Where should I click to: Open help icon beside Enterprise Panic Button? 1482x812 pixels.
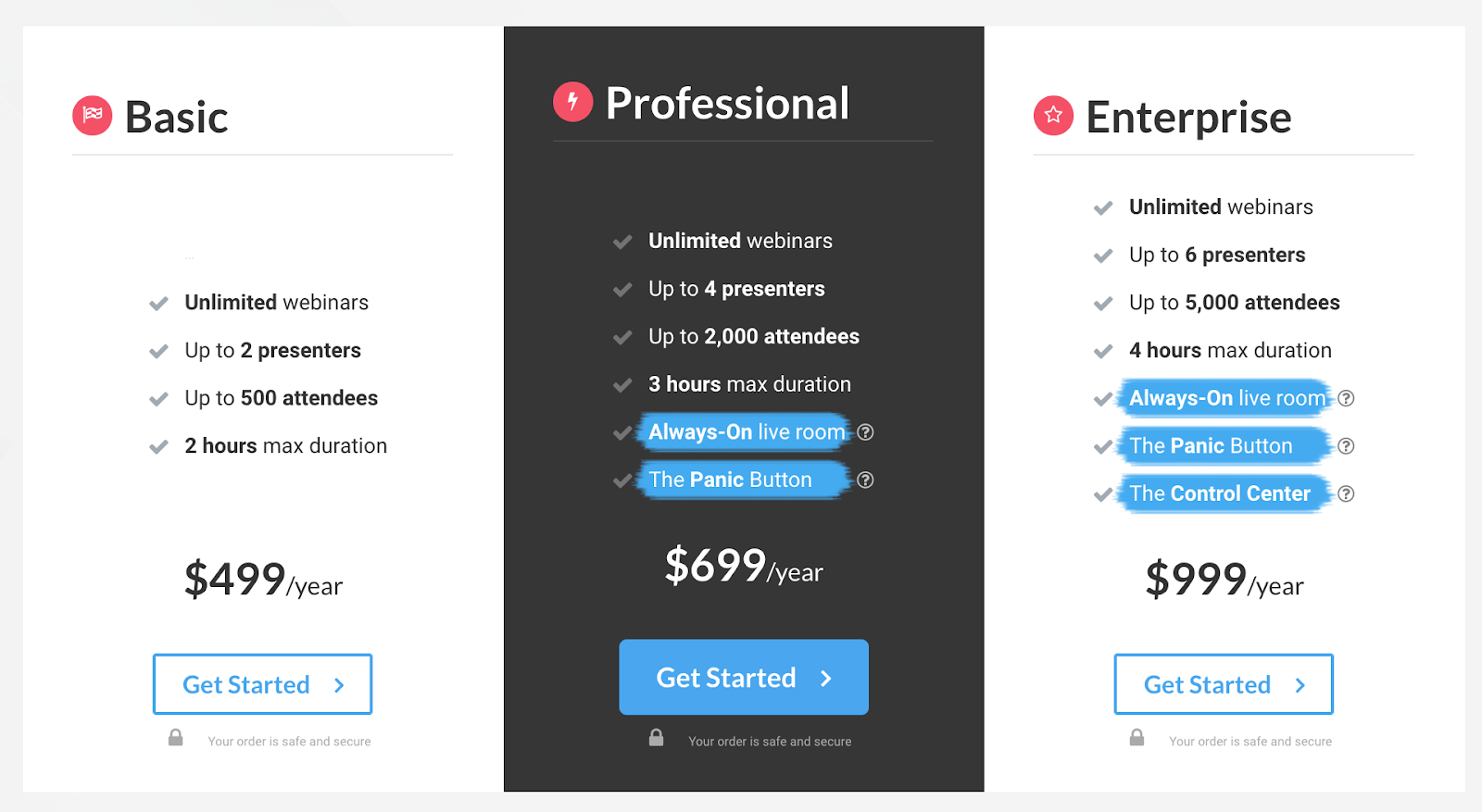pos(1346,446)
